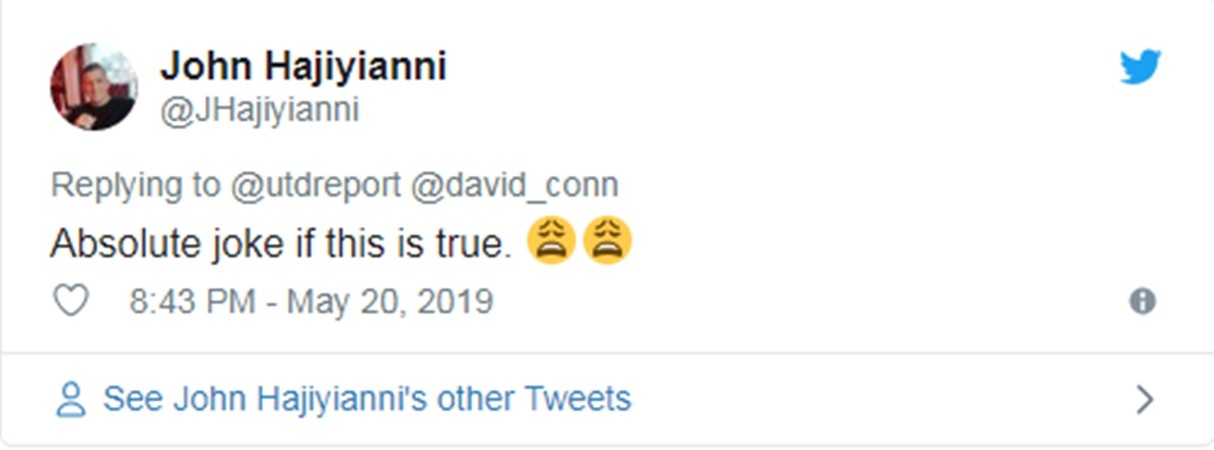This screenshot has width=1214, height=450.
Task: See John Hajiyianni's other Tweets
Action: (367, 399)
